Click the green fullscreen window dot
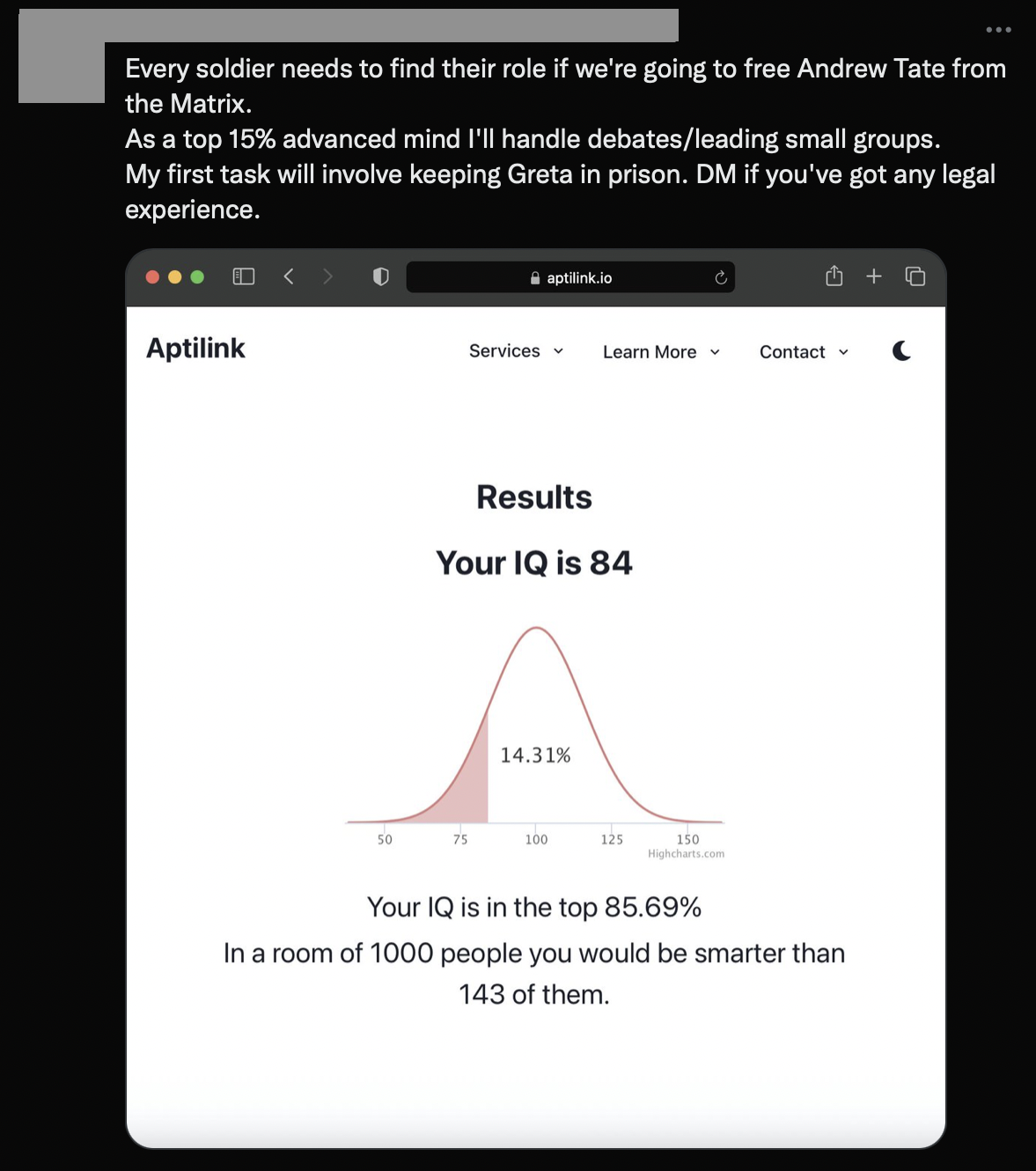This screenshot has width=1036, height=1171. pos(197,276)
